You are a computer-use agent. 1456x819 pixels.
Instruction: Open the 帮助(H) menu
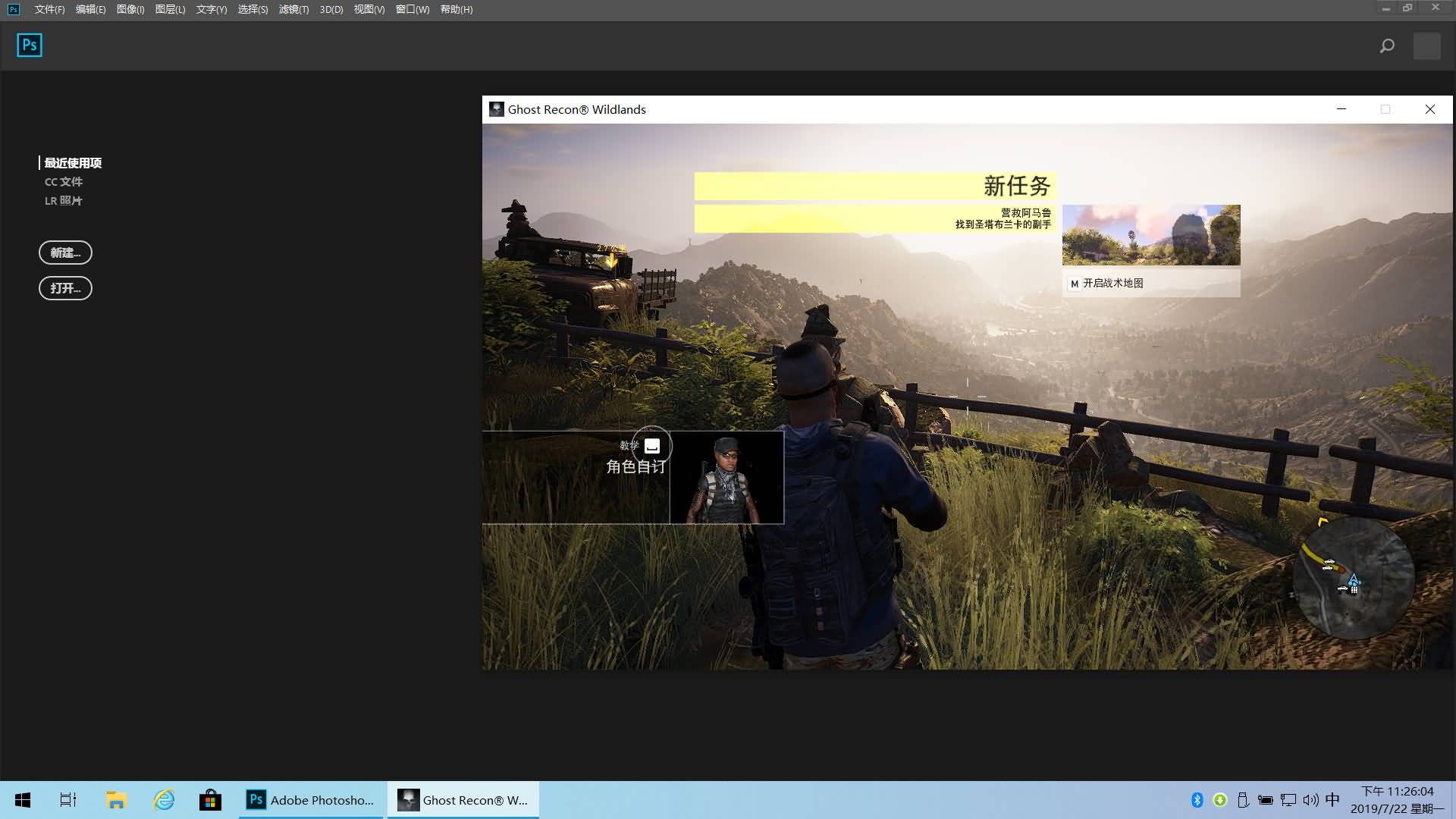pyautogui.click(x=457, y=9)
